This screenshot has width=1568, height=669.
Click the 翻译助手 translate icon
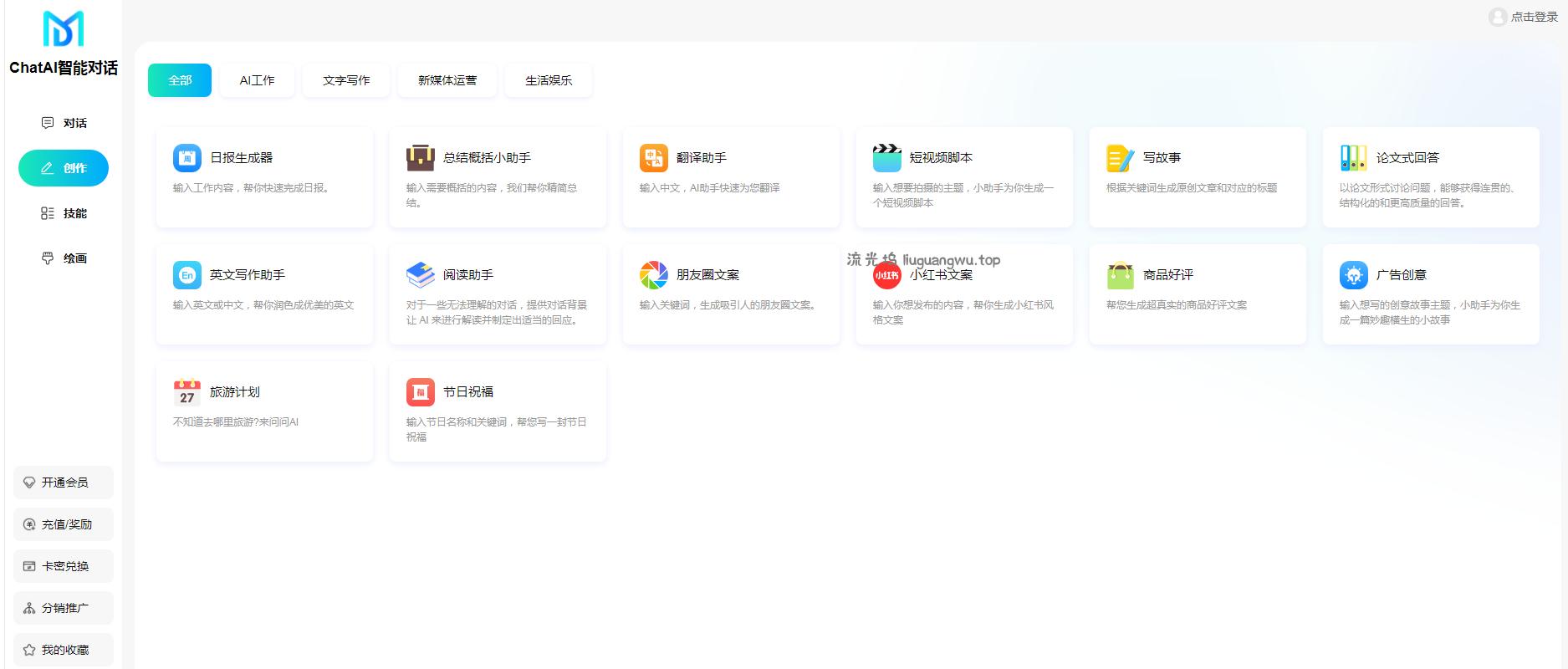[654, 157]
